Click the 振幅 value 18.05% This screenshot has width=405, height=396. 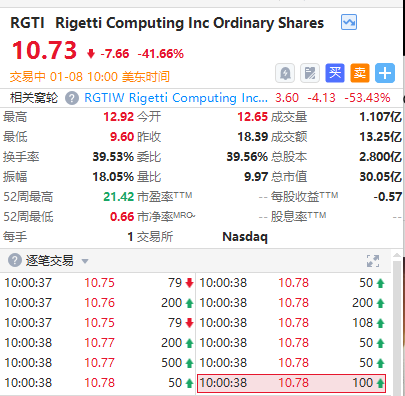click(113, 177)
